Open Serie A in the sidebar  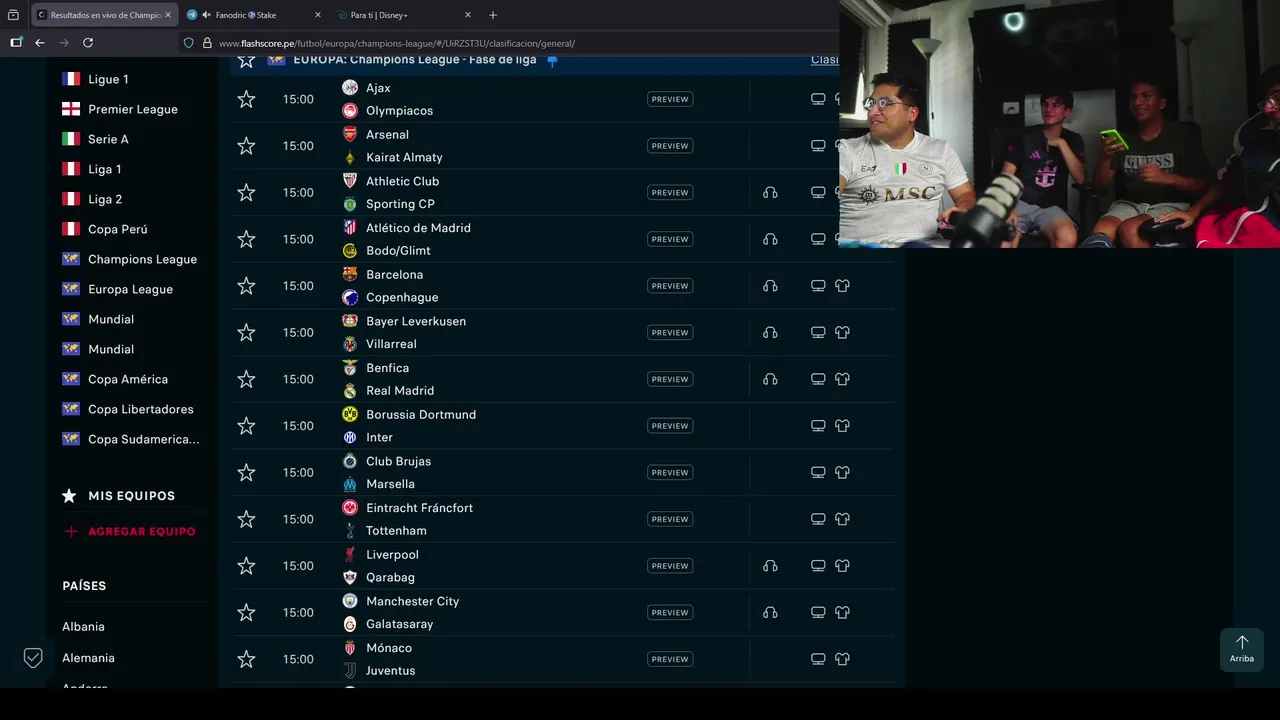pyautogui.click(x=108, y=139)
